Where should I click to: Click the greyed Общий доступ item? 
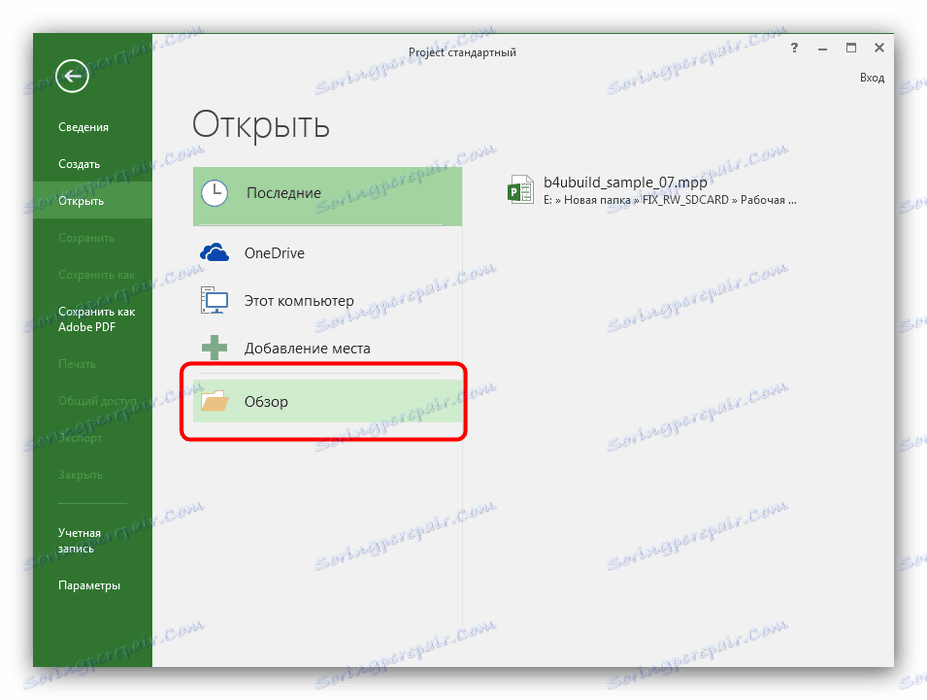click(x=98, y=401)
